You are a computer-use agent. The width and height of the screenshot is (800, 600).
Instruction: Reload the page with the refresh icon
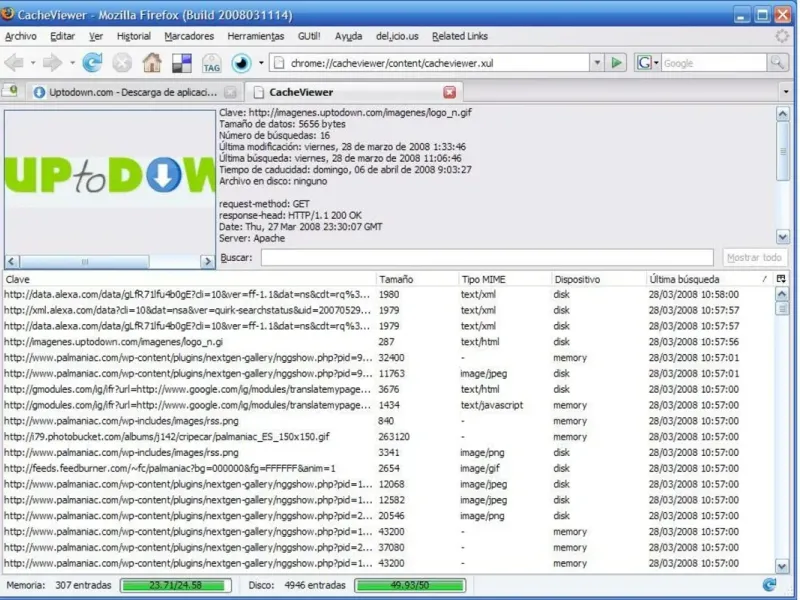pos(92,63)
